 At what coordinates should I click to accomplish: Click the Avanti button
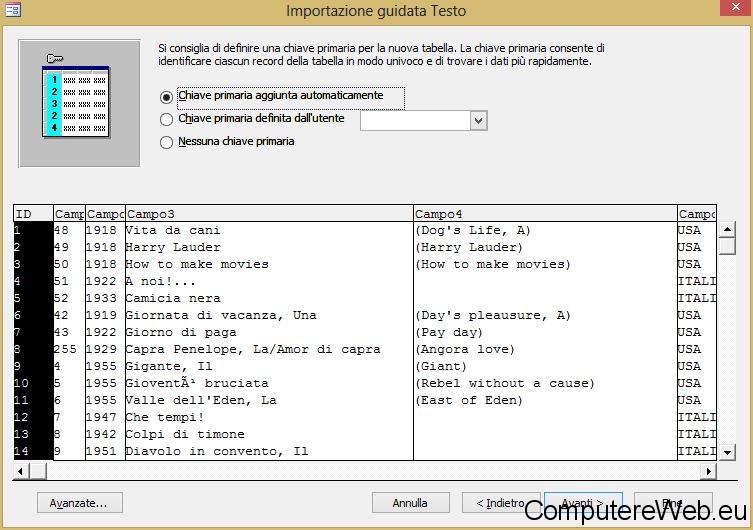click(583, 503)
